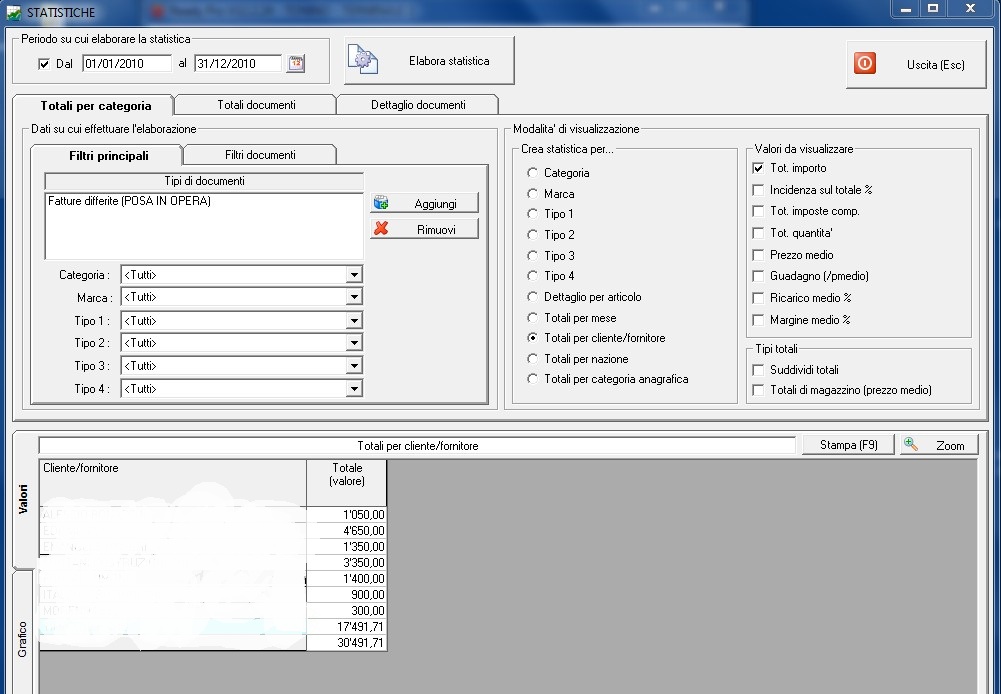
Task: Click the red X Rimuovi icon
Action: click(x=381, y=229)
